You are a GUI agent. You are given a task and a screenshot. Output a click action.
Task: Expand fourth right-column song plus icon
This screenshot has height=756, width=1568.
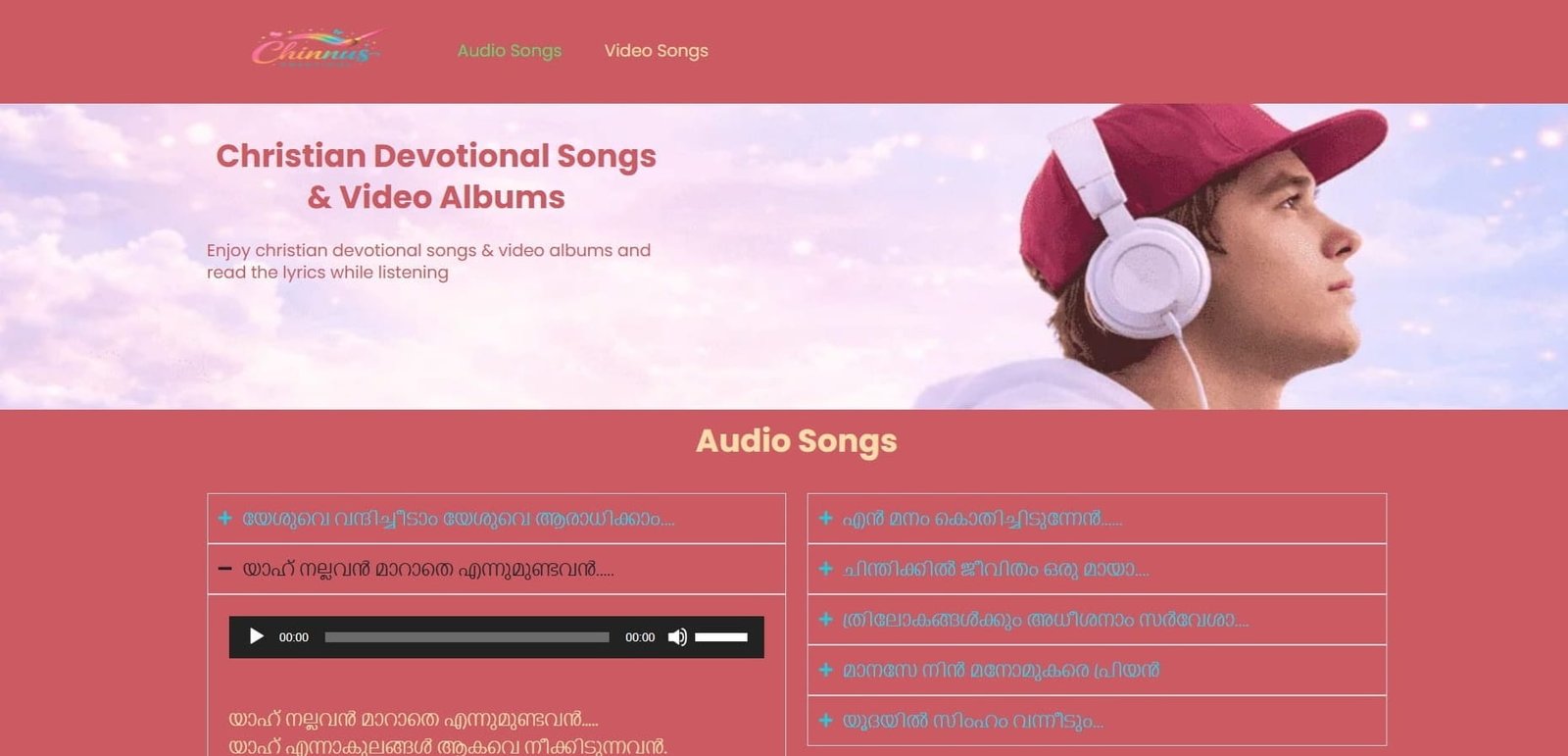tap(826, 670)
